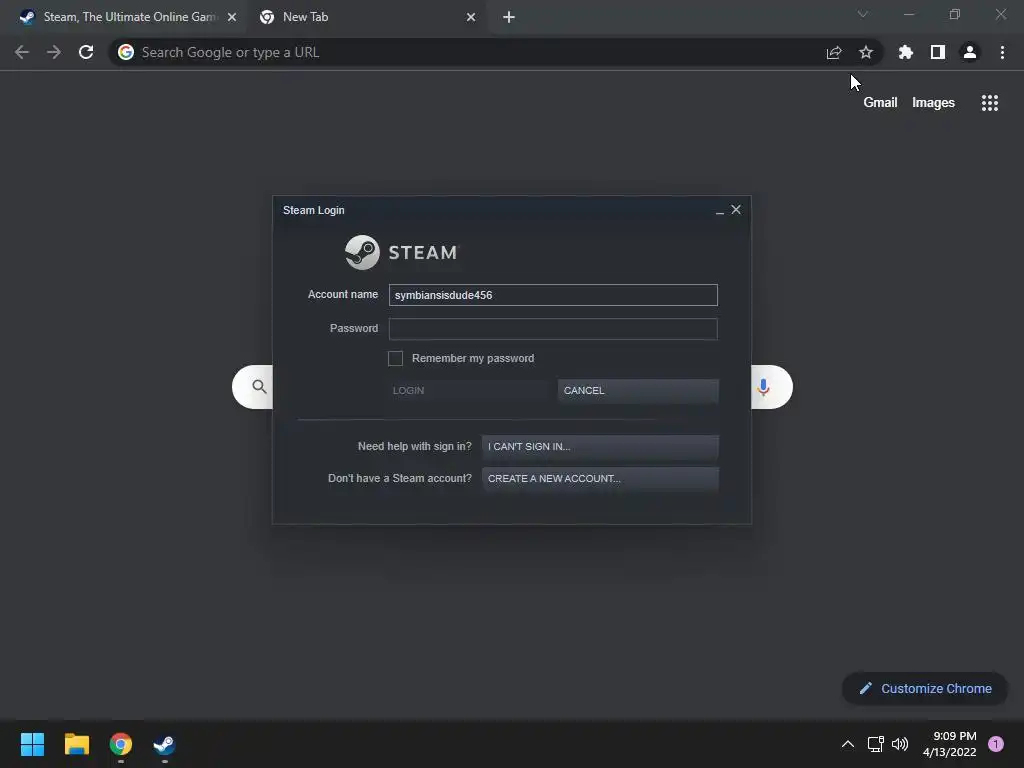Expand Chrome tab search chevron
This screenshot has width=1024, height=768.
863,14
